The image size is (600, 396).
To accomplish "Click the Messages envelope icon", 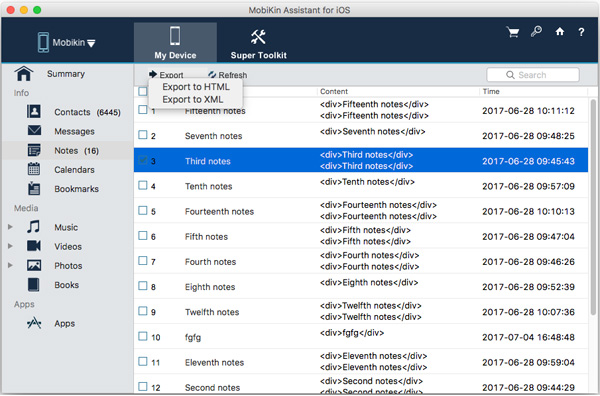I will pos(34,130).
